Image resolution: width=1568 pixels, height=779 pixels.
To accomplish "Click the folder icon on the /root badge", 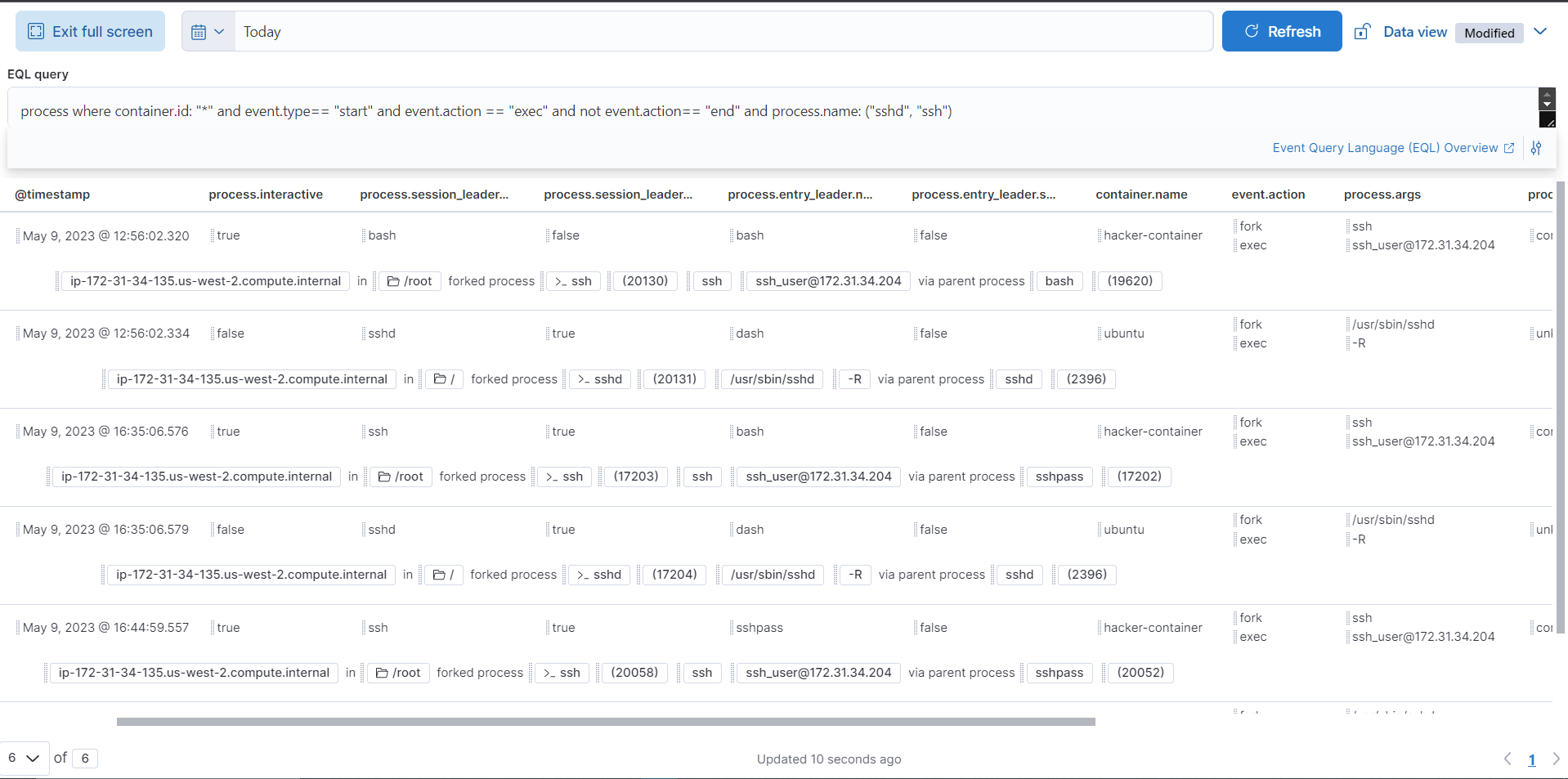I will [393, 280].
